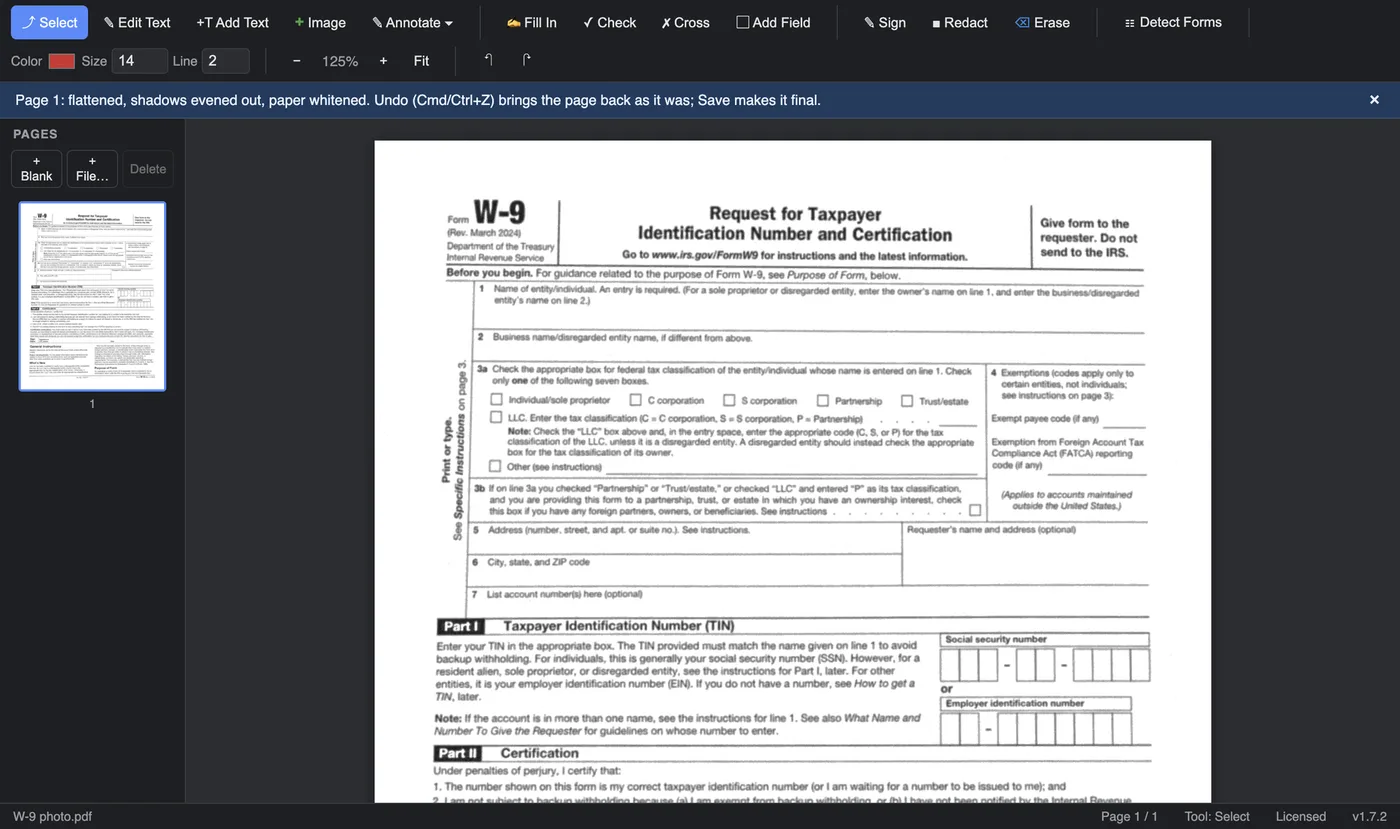Fit the page to the window
The height and width of the screenshot is (829, 1400).
[421, 61]
